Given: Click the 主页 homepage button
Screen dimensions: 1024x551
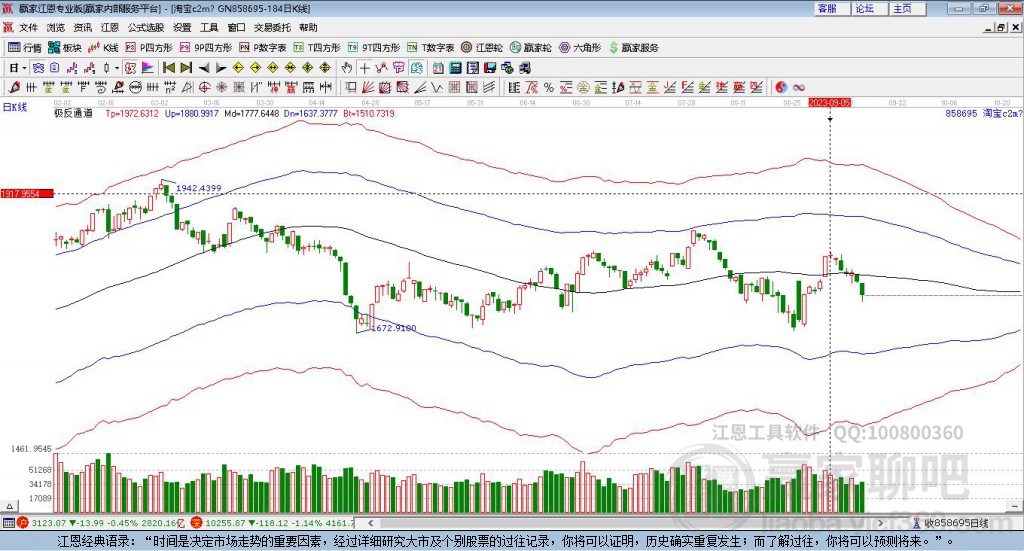Looking at the screenshot, I should point(908,8).
